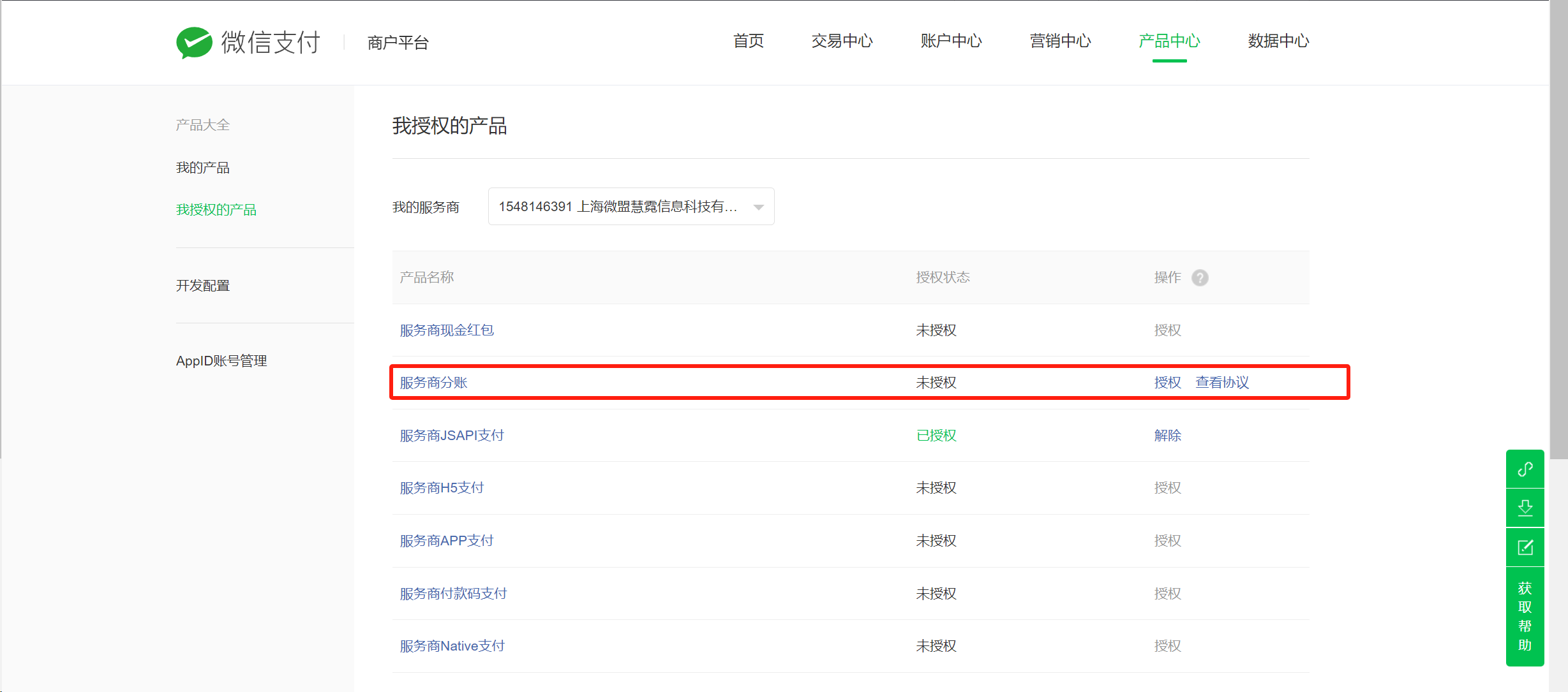
Task: Open 数据中心 navigation tab
Action: click(1278, 41)
